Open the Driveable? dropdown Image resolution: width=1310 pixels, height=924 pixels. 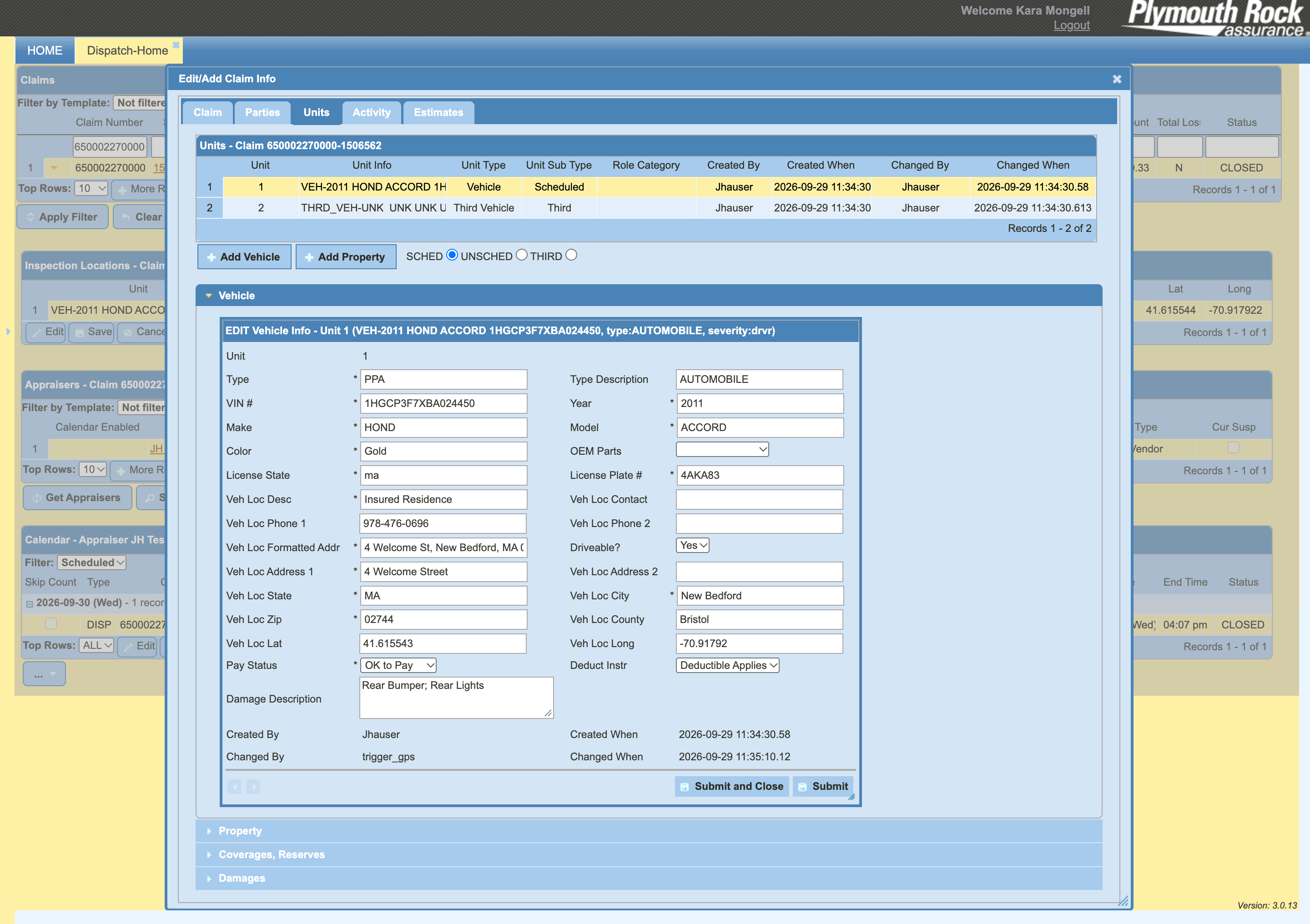tap(693, 545)
